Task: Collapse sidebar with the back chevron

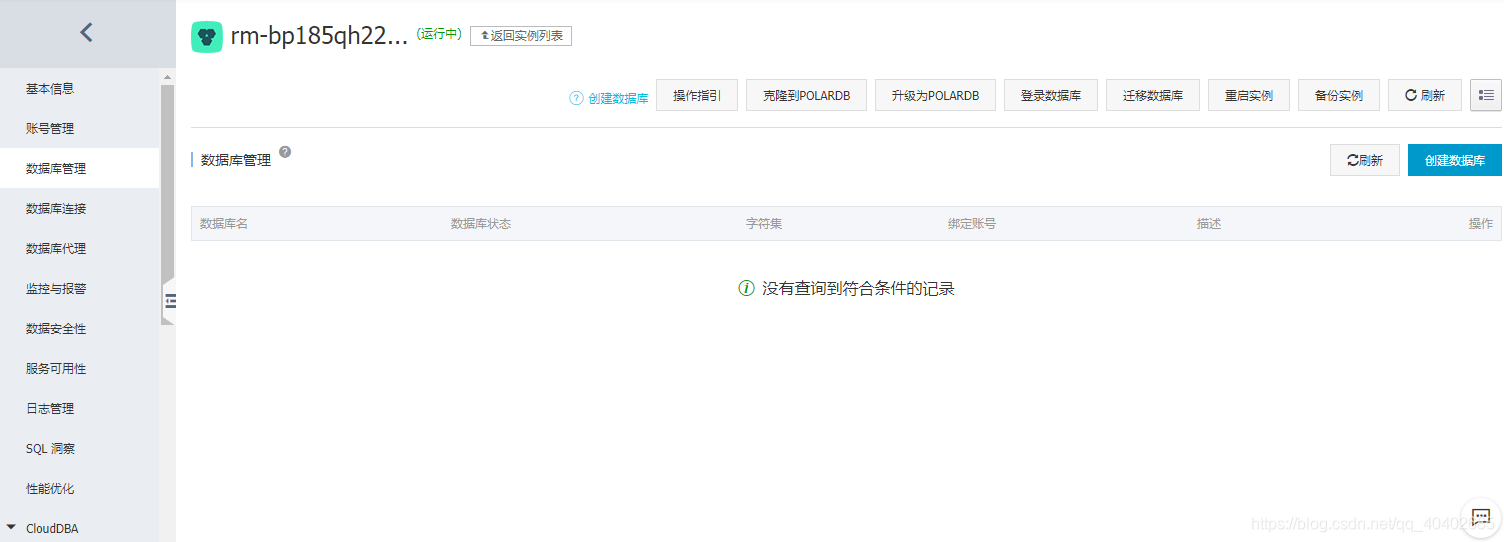Action: pyautogui.click(x=86, y=33)
